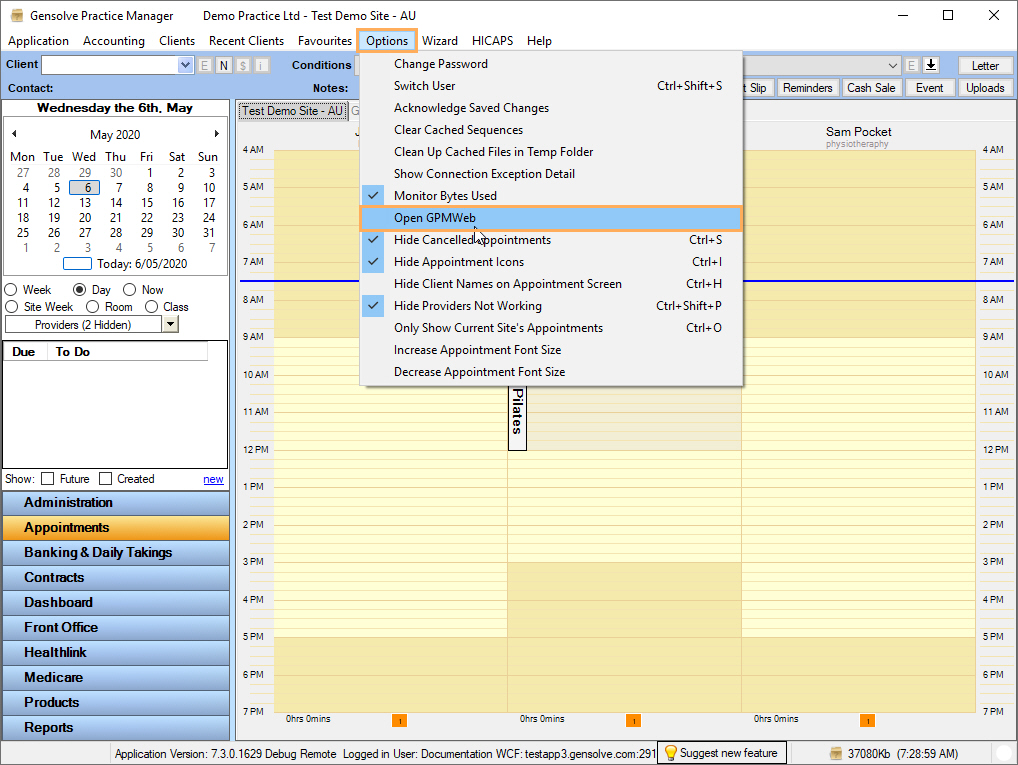1018x765 pixels.
Task: Click the Letter button
Action: [x=985, y=66]
